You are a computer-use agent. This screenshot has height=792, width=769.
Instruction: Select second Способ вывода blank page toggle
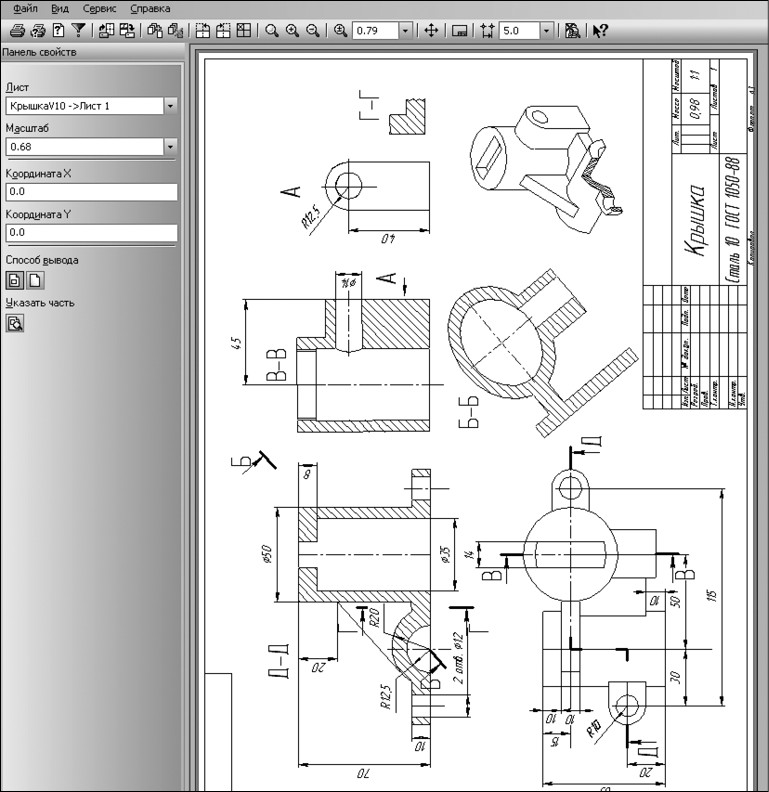(33, 280)
